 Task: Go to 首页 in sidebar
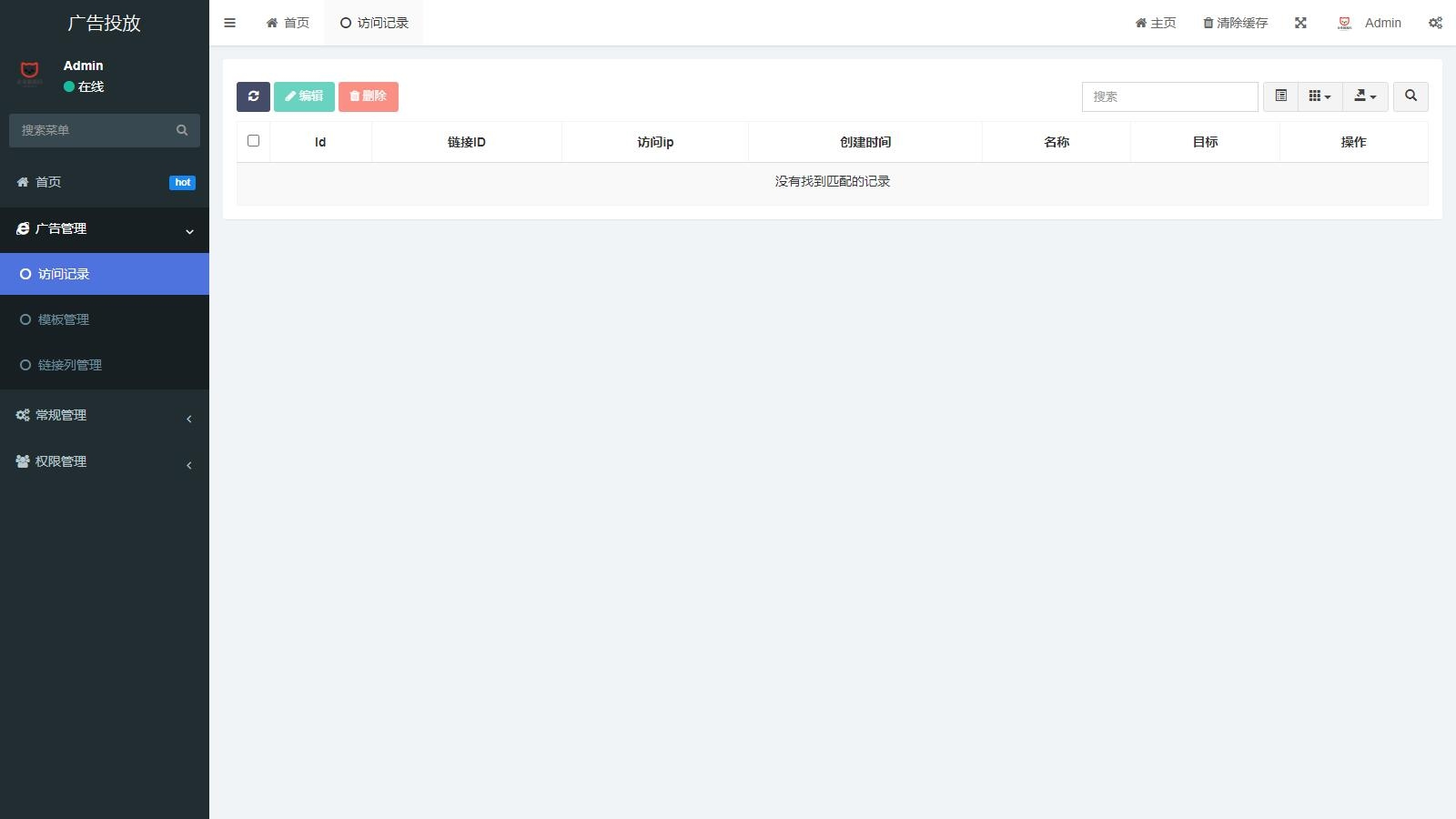click(105, 182)
